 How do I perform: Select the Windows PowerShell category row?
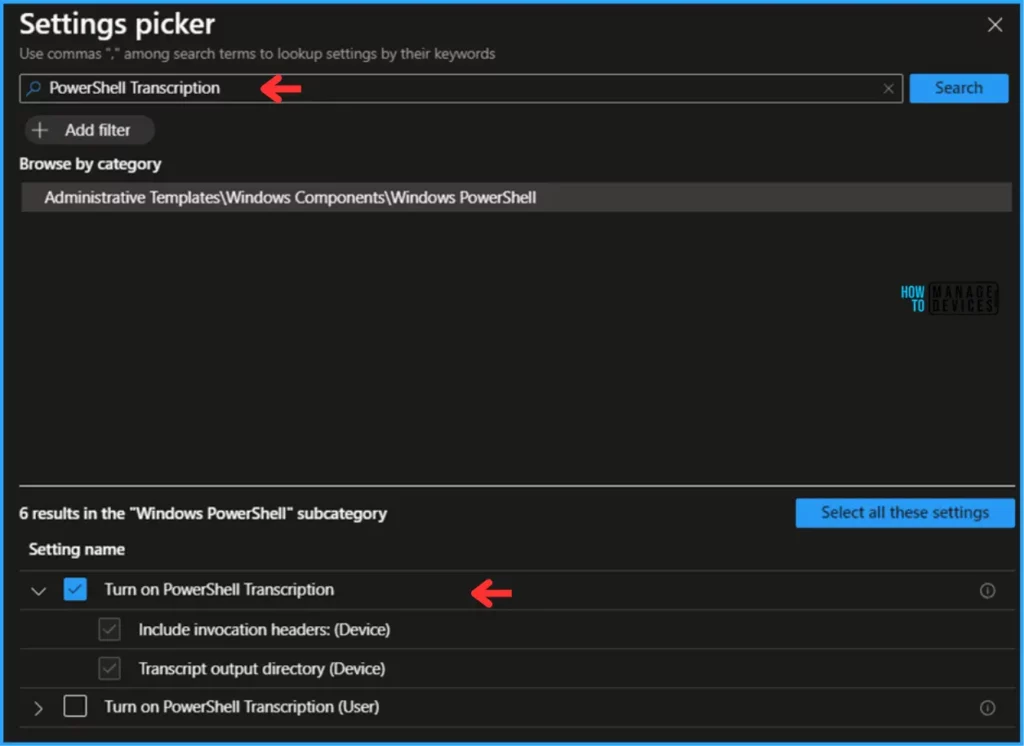point(516,197)
